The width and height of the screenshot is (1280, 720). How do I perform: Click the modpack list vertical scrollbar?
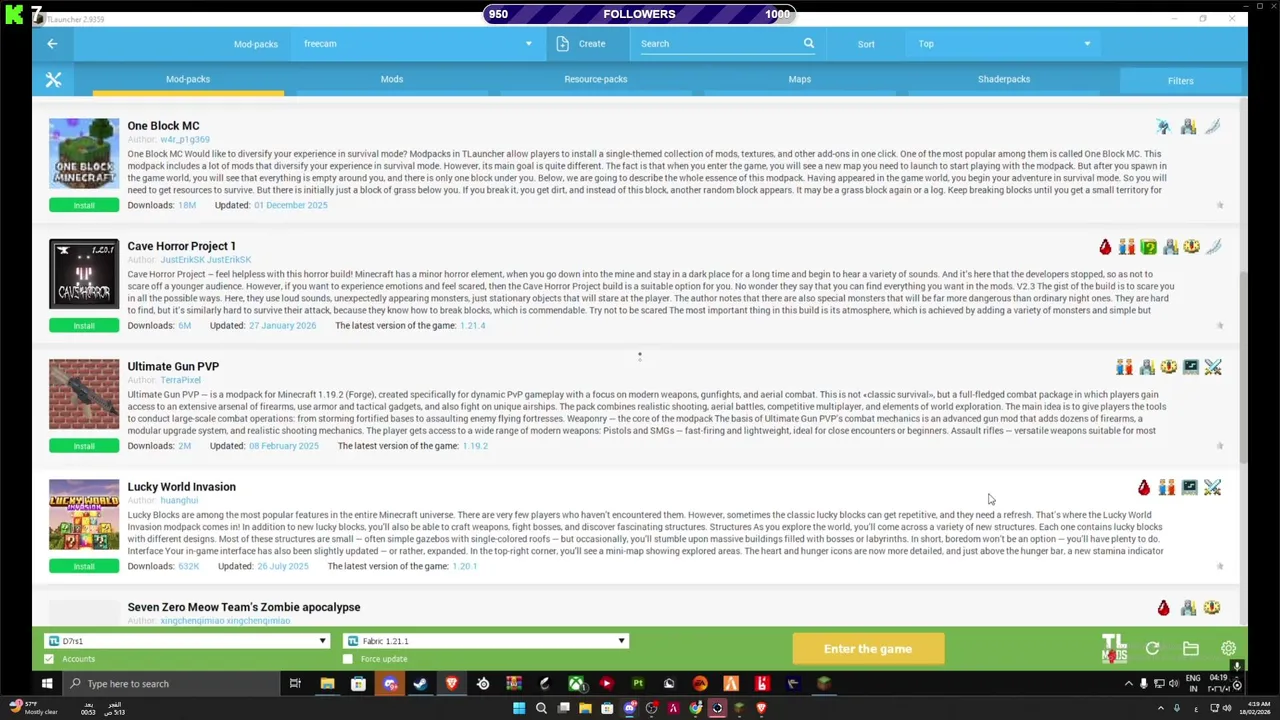1243,365
